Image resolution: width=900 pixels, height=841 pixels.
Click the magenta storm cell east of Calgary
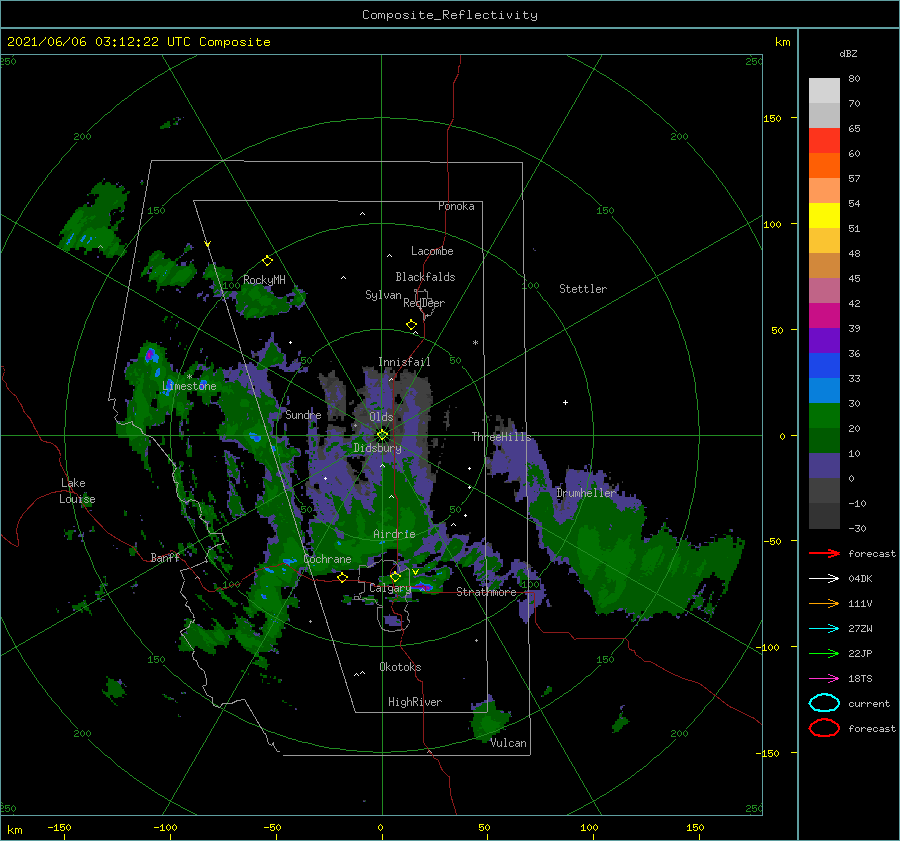424,586
